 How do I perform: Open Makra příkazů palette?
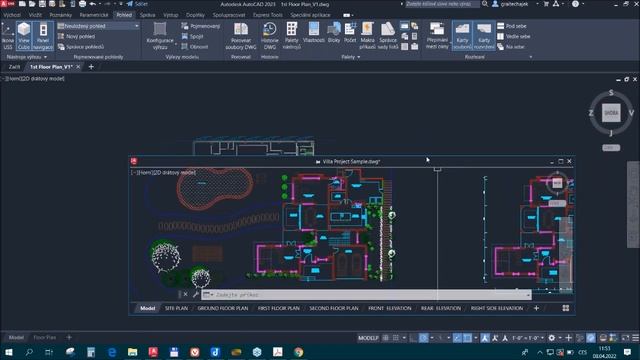tap(367, 36)
